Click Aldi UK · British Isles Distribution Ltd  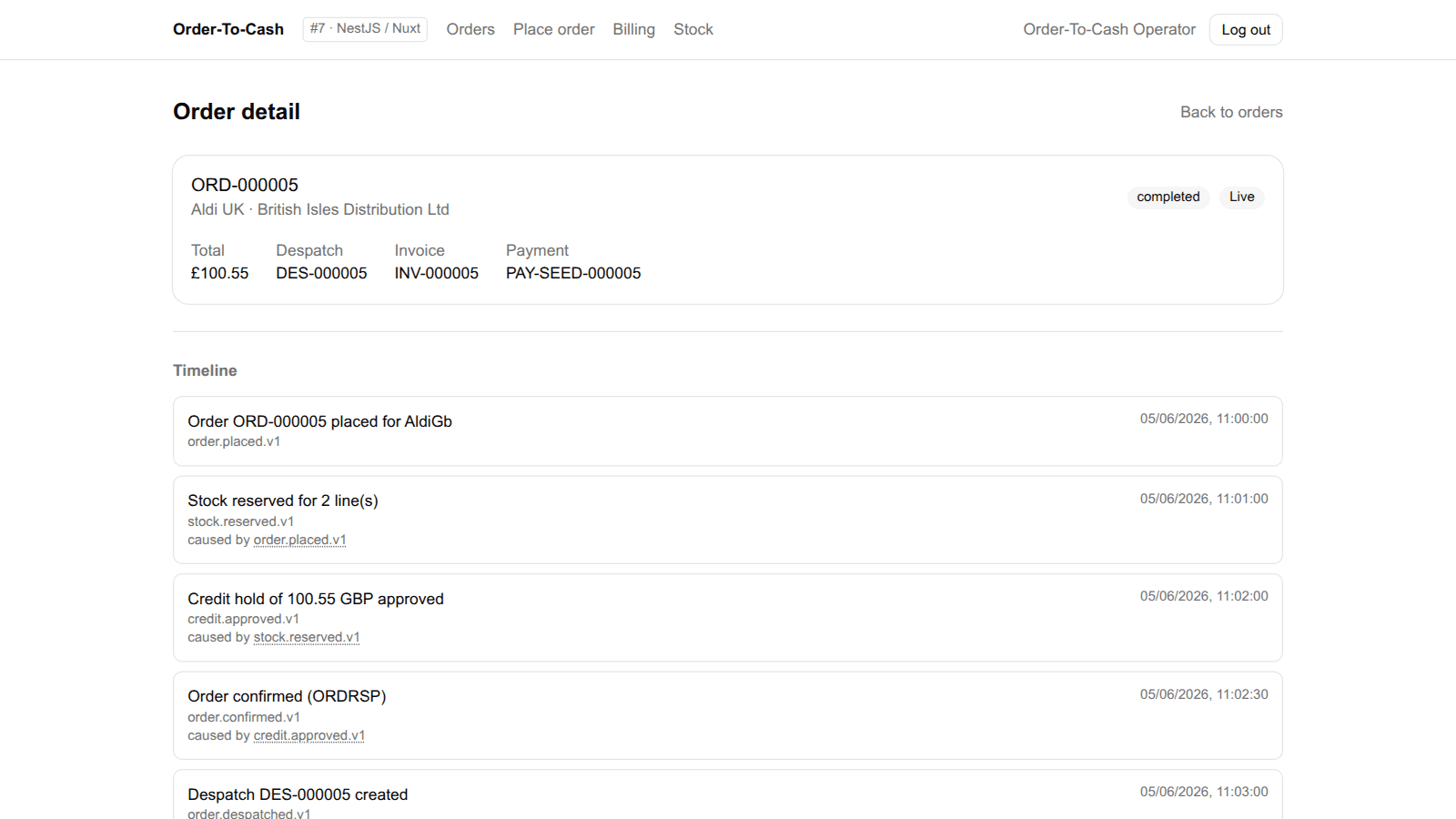320,209
